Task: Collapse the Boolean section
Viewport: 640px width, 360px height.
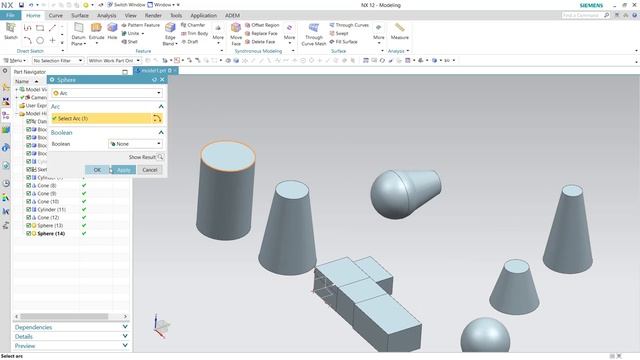Action: click(161, 133)
